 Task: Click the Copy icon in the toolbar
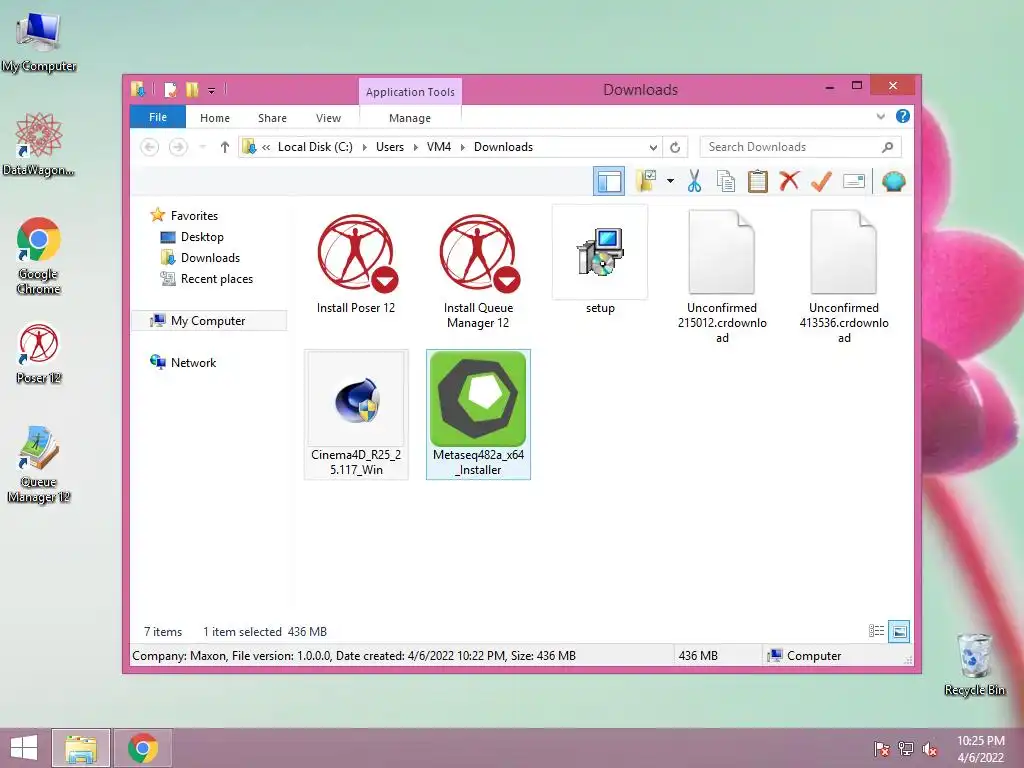click(726, 181)
